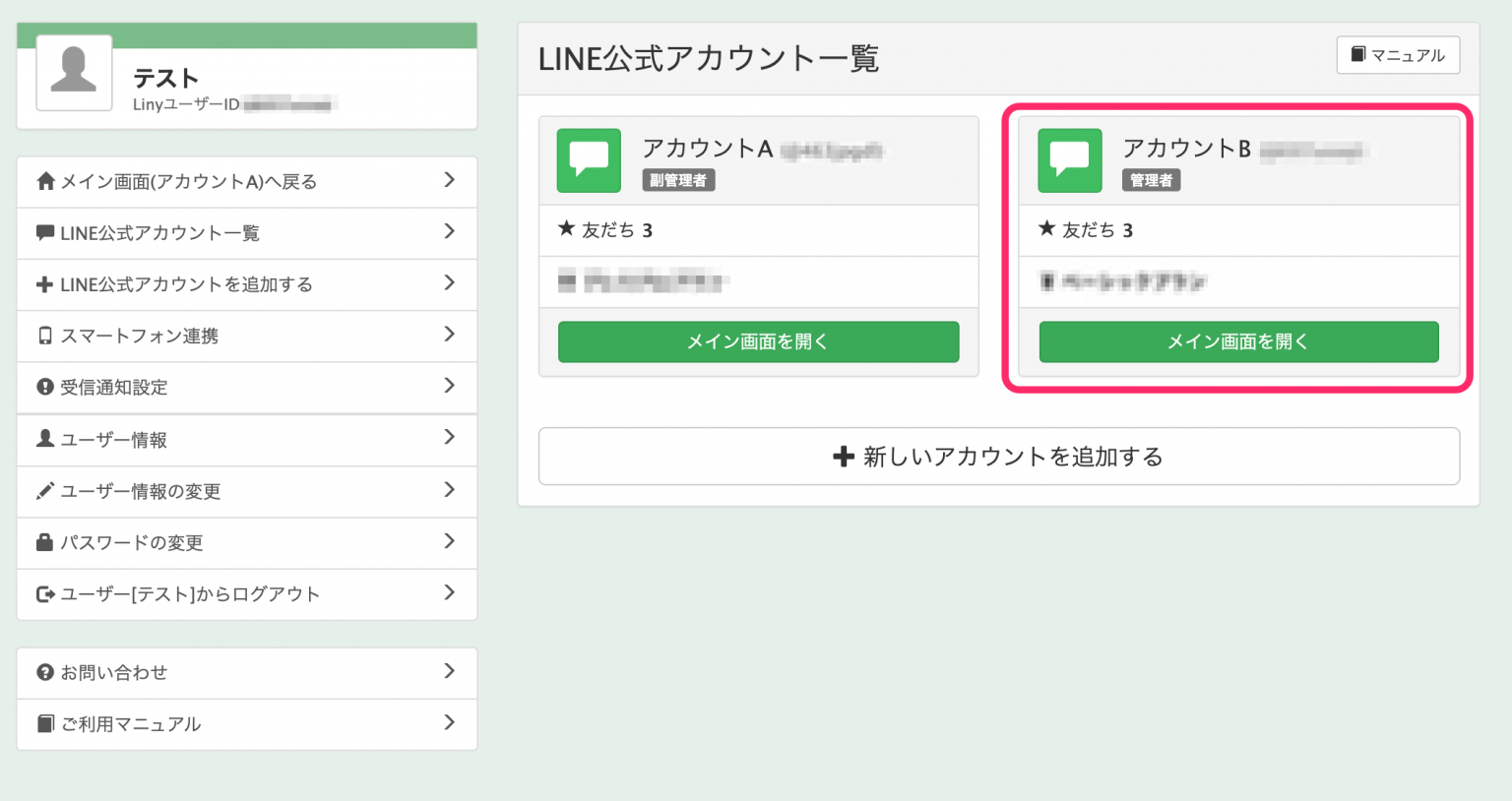Click the LINE公式アカウント一覧 page heading
The image size is (1512, 801).
(x=709, y=58)
